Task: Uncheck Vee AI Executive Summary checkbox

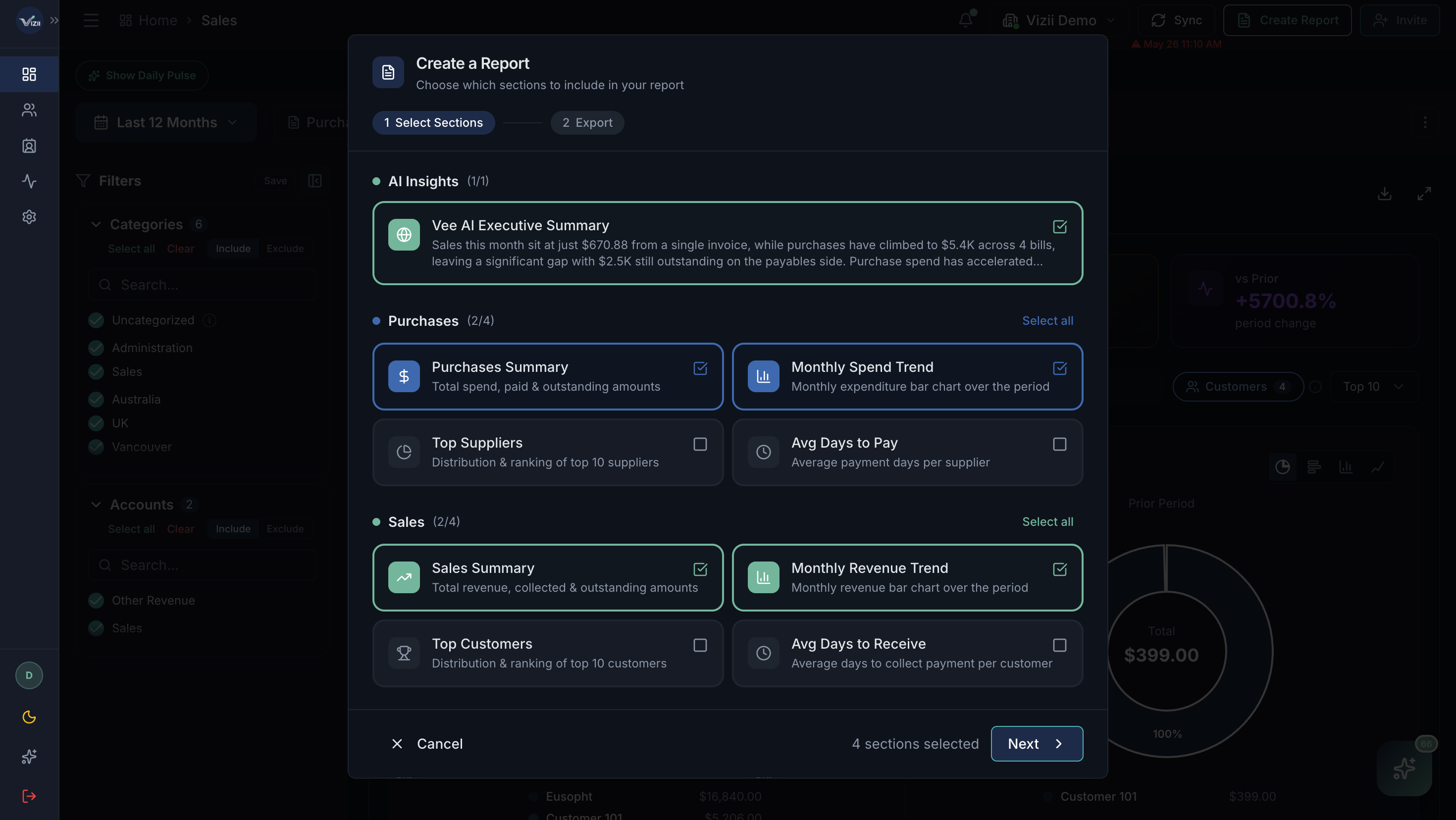Action: [x=1060, y=227]
